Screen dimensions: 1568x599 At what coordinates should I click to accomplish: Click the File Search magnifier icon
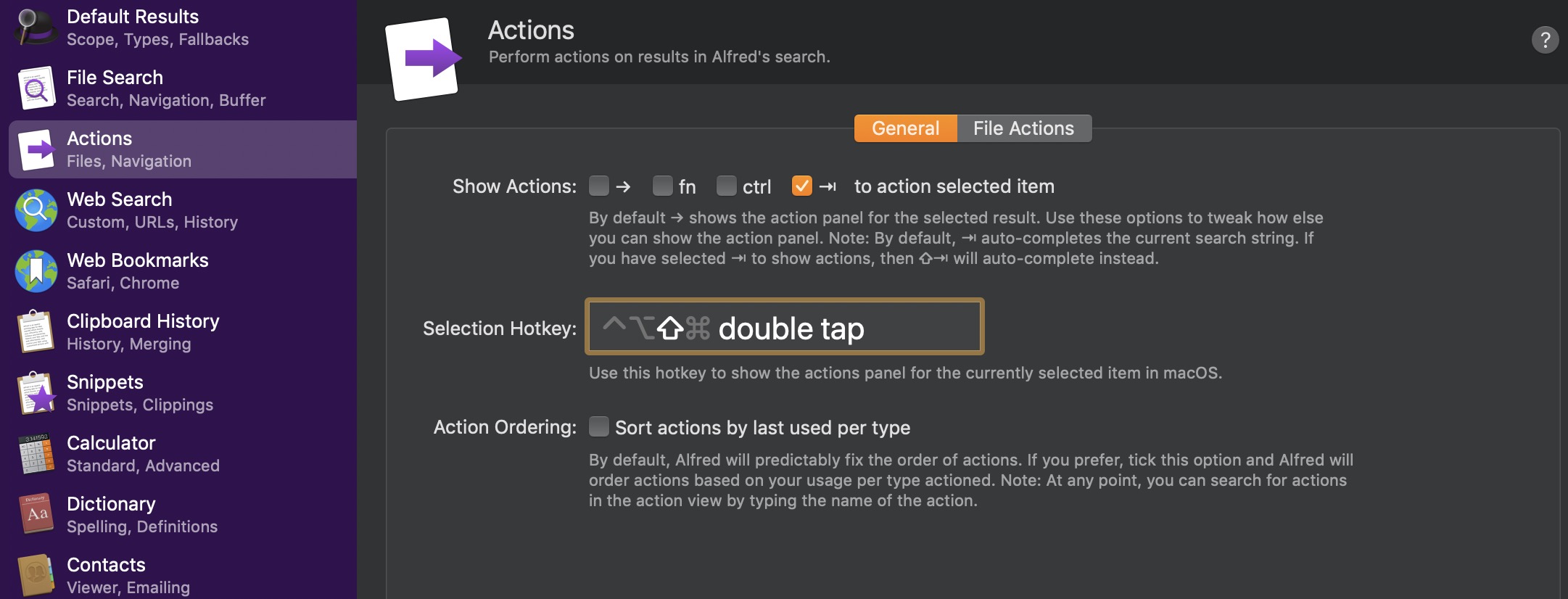tap(36, 88)
